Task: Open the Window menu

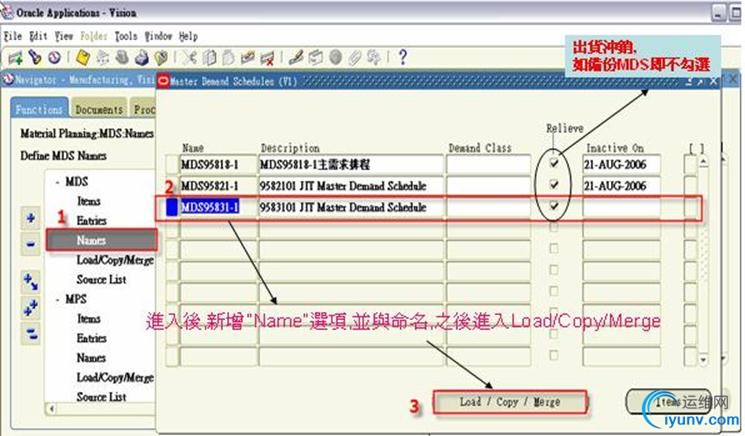Action: coord(158,36)
